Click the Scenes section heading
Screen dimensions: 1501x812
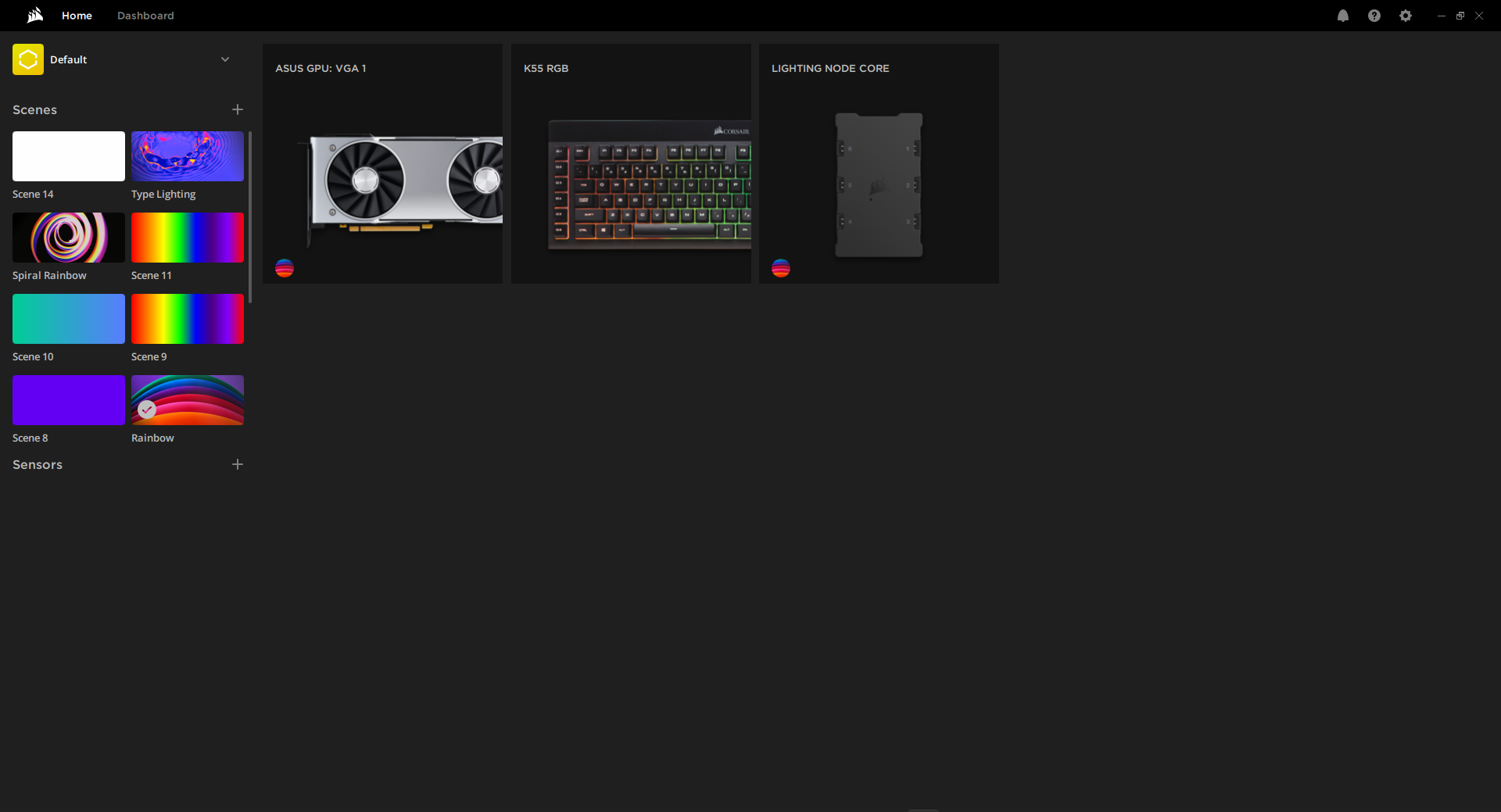point(34,109)
